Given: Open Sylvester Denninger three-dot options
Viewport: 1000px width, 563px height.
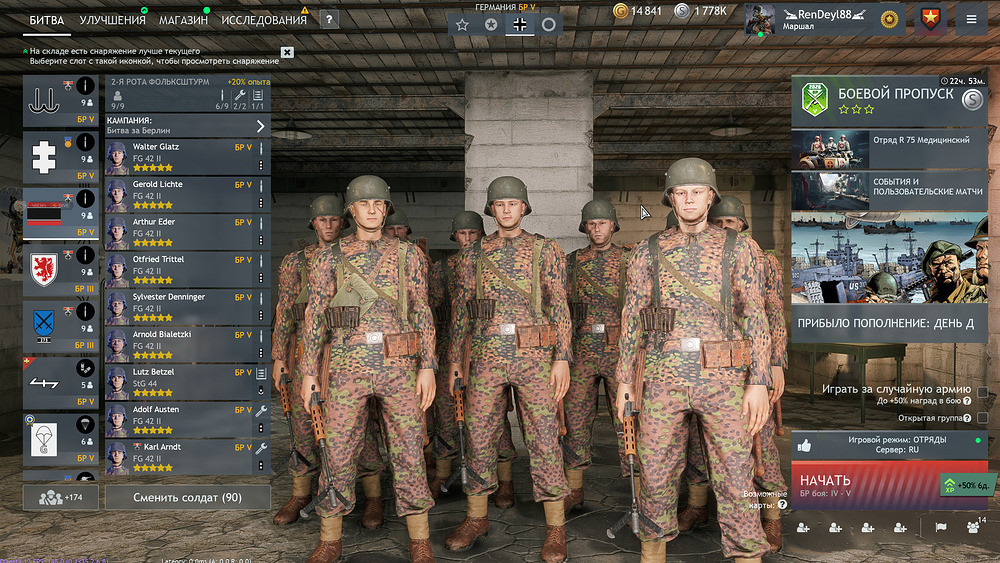Looking at the screenshot, I should pyautogui.click(x=261, y=316).
